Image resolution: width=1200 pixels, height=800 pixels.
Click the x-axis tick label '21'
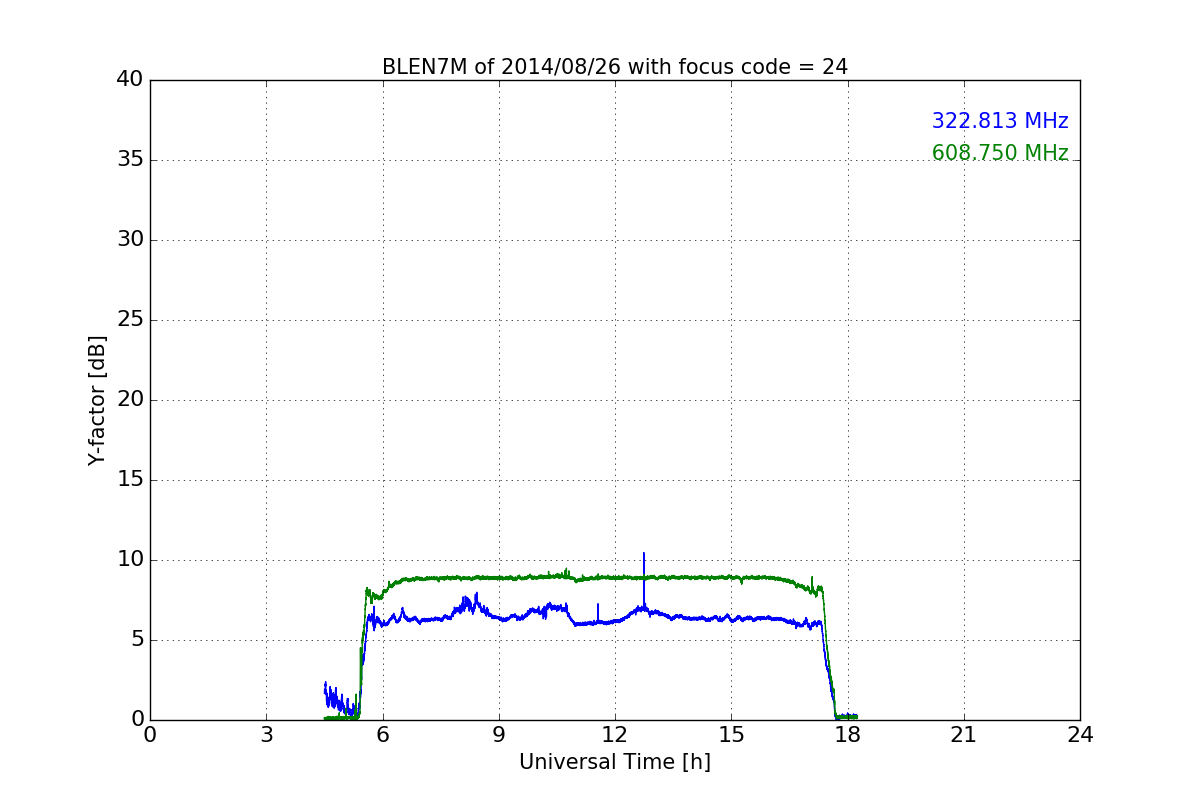[x=964, y=735]
